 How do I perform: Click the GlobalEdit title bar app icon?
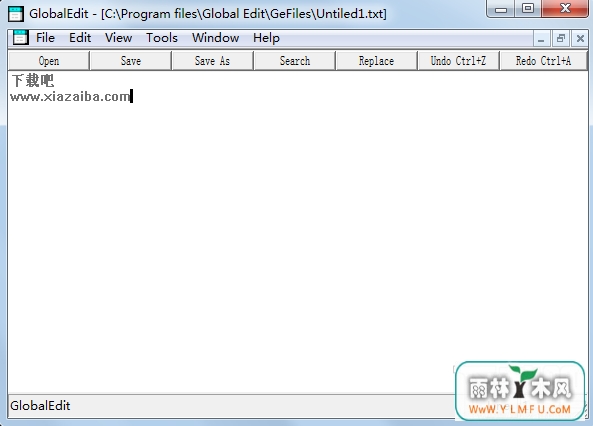(16, 14)
